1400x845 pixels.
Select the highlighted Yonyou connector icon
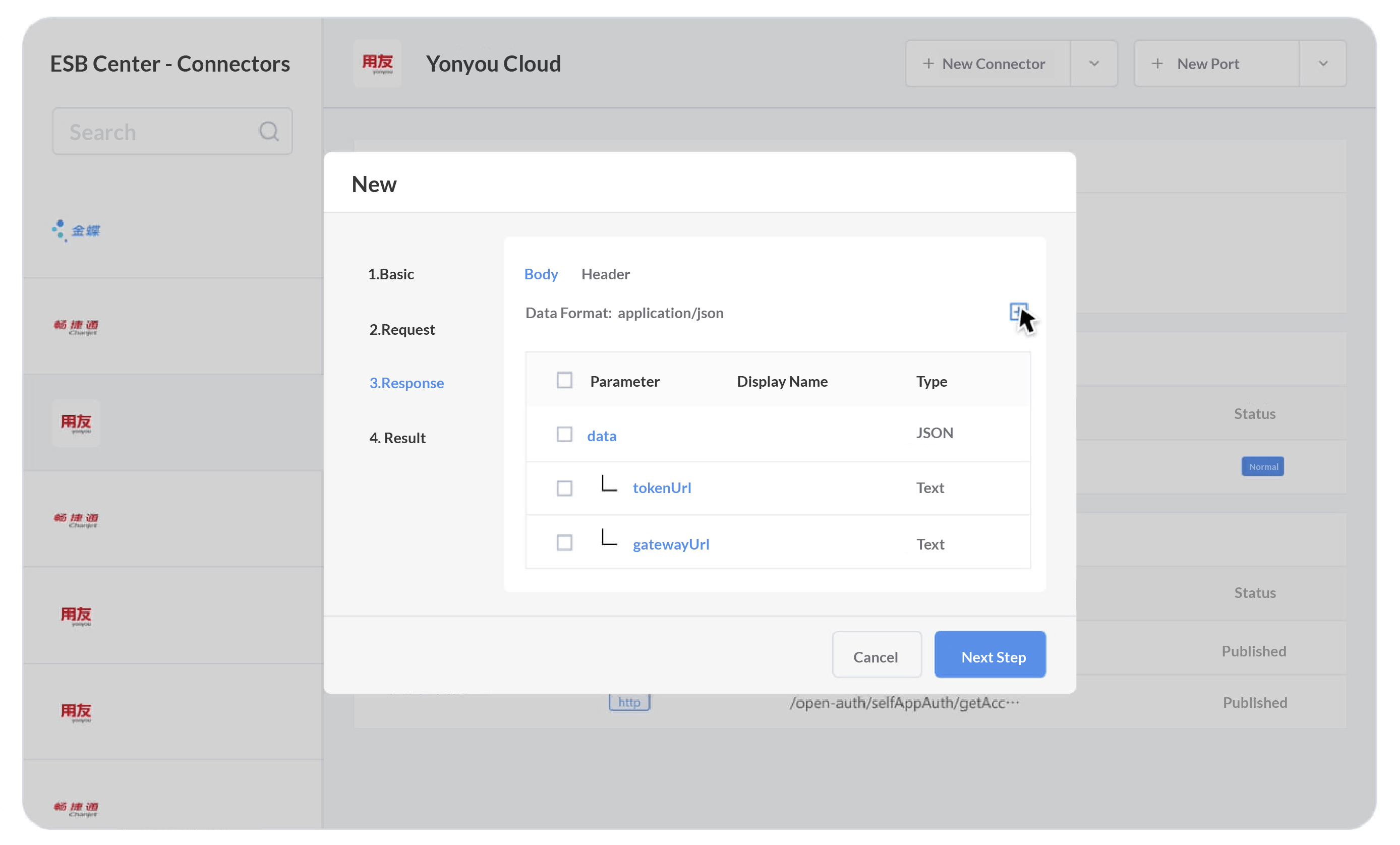[76, 422]
